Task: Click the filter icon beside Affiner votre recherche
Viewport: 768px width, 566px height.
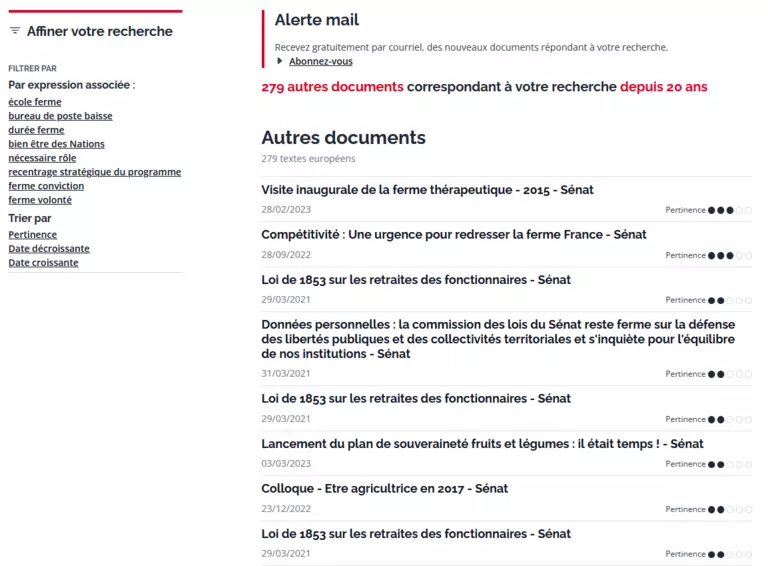Action: tap(15, 31)
